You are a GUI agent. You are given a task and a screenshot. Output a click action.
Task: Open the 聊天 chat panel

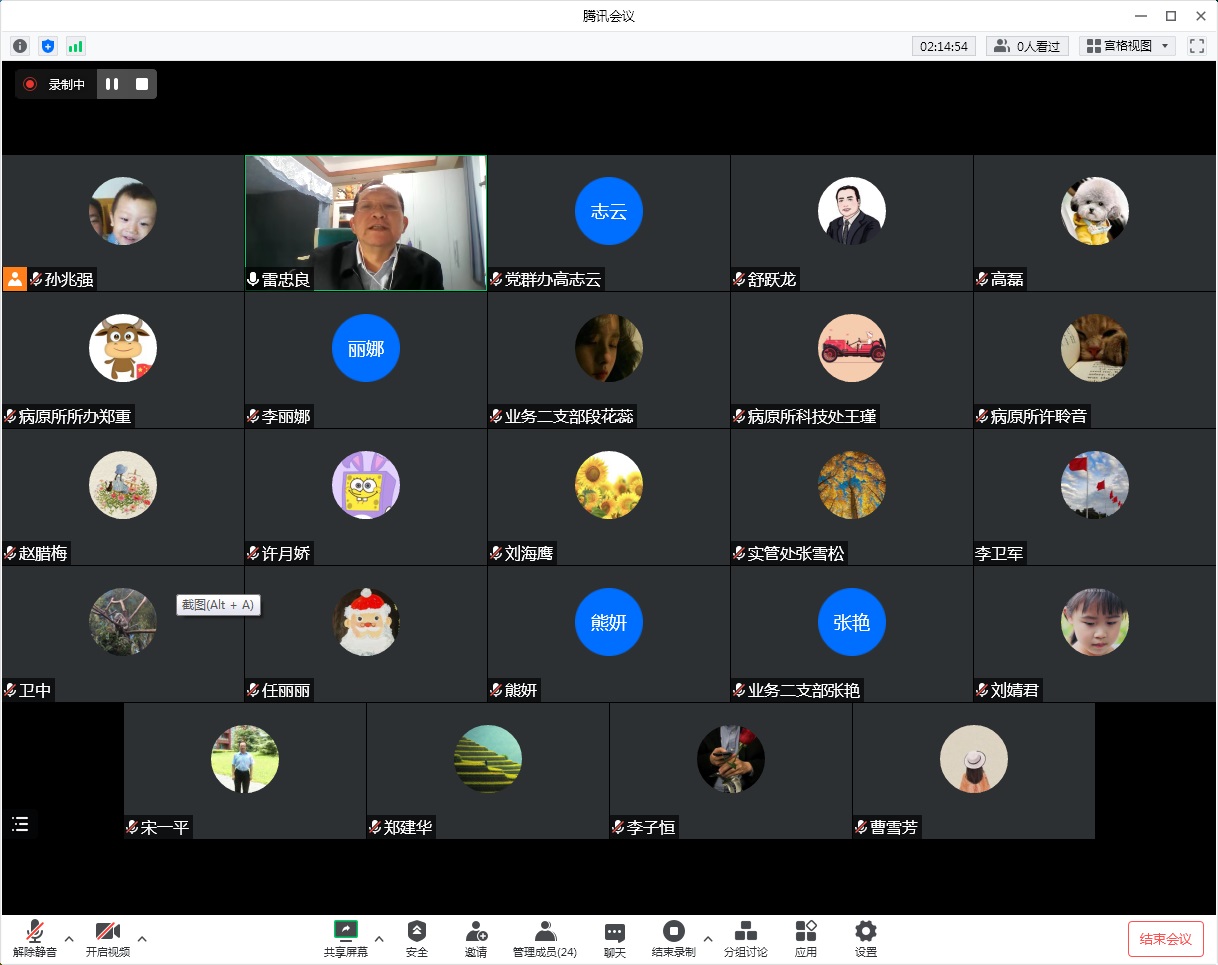(x=614, y=938)
